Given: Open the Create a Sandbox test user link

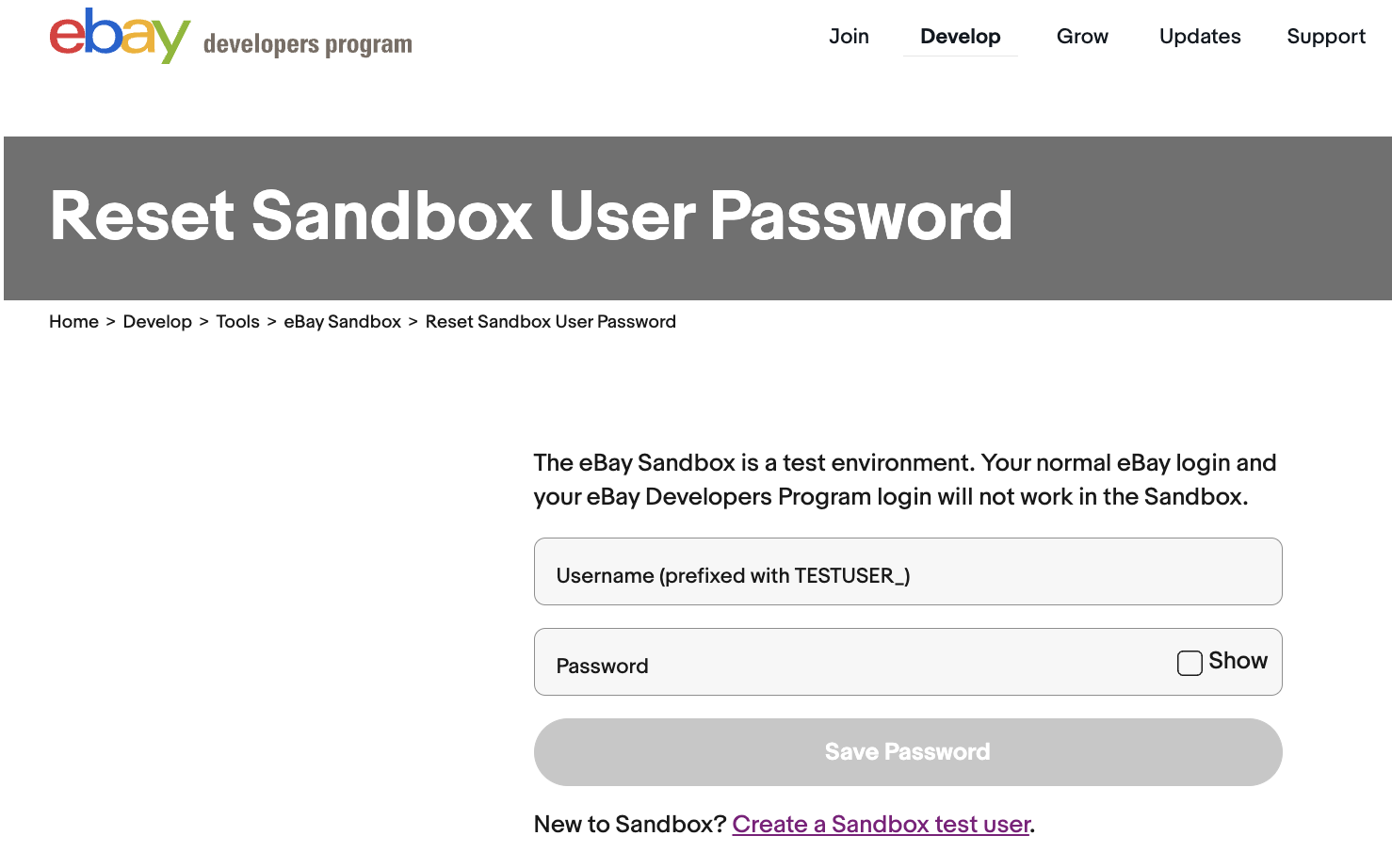Looking at the screenshot, I should 881,825.
